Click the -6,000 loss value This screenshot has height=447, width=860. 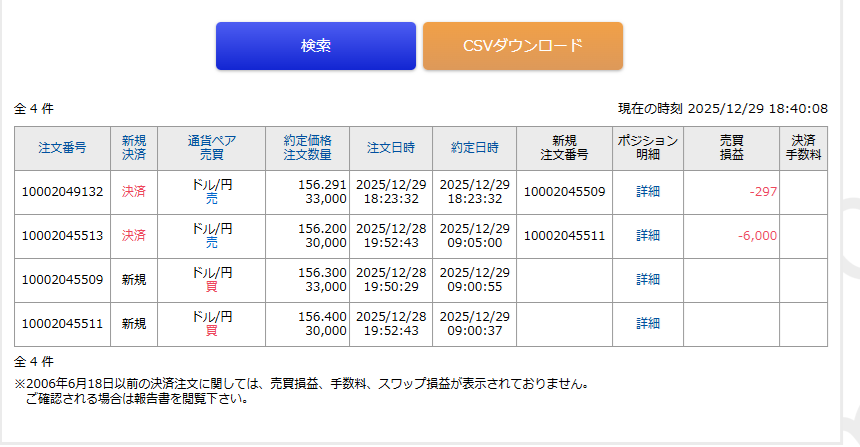click(756, 236)
